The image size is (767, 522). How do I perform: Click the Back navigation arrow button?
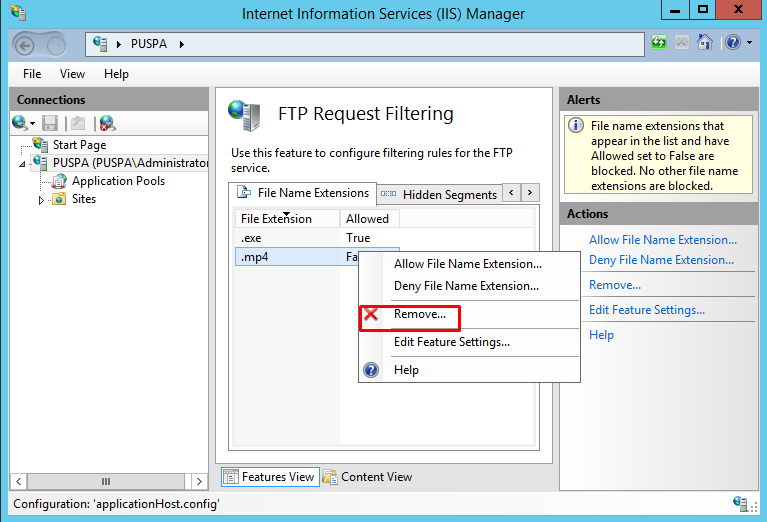27,44
